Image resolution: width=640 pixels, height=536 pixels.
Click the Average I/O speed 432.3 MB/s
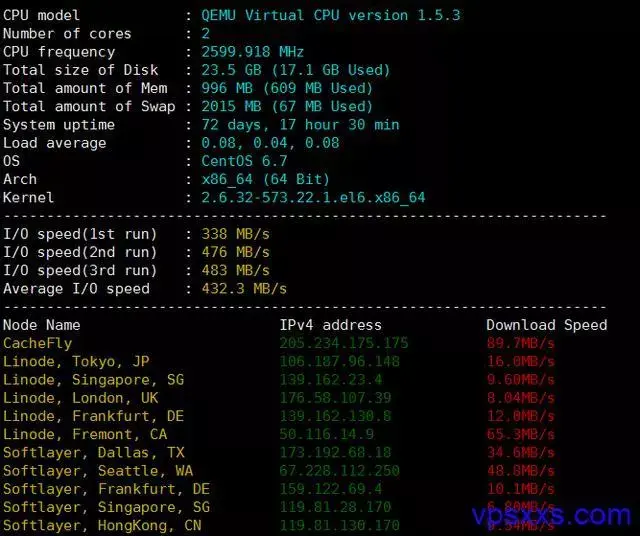(244, 289)
